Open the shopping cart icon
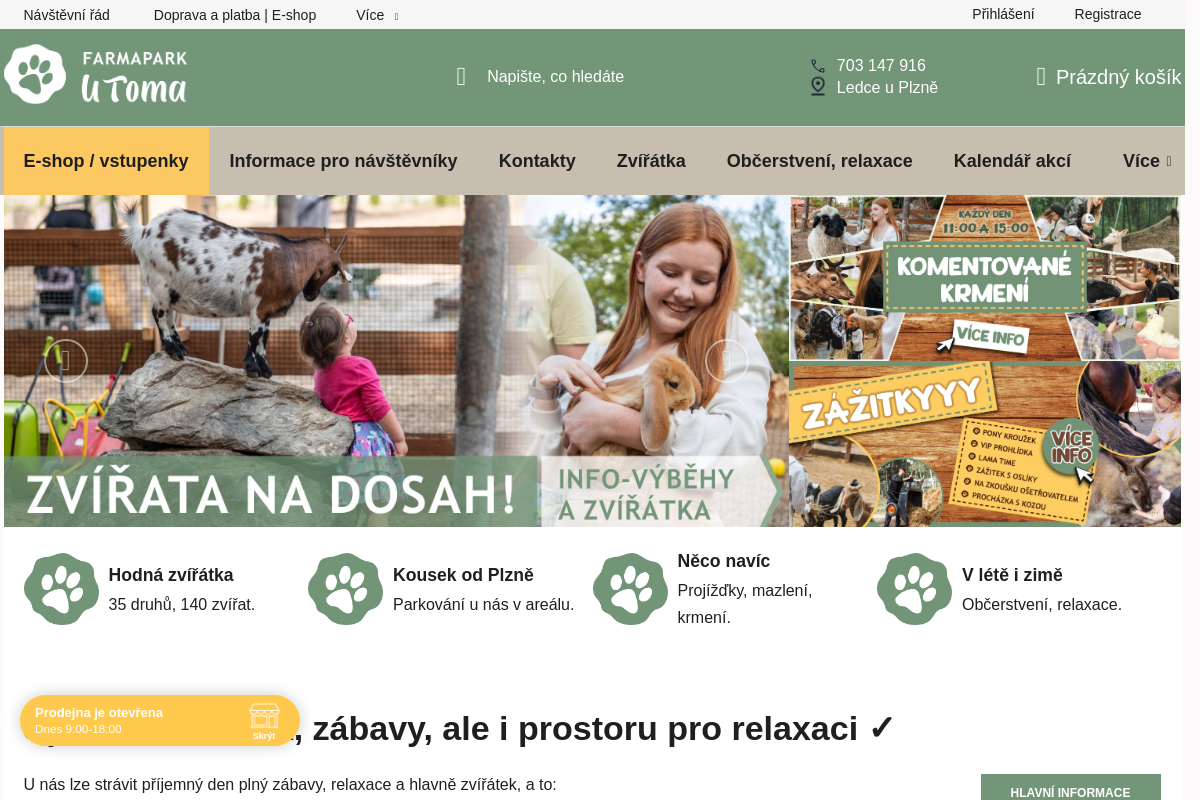Image resolution: width=1200 pixels, height=800 pixels. [1041, 77]
